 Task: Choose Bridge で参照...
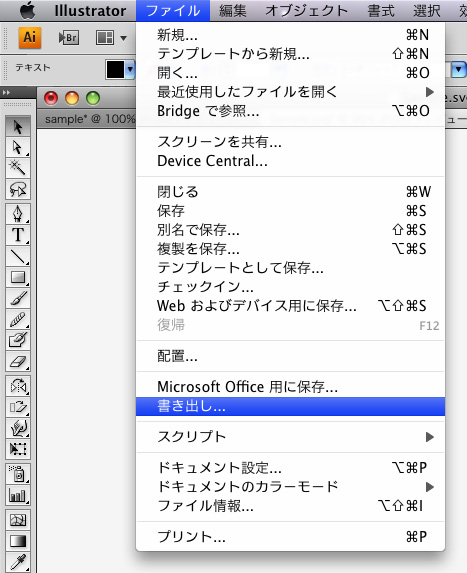[x=291, y=111]
